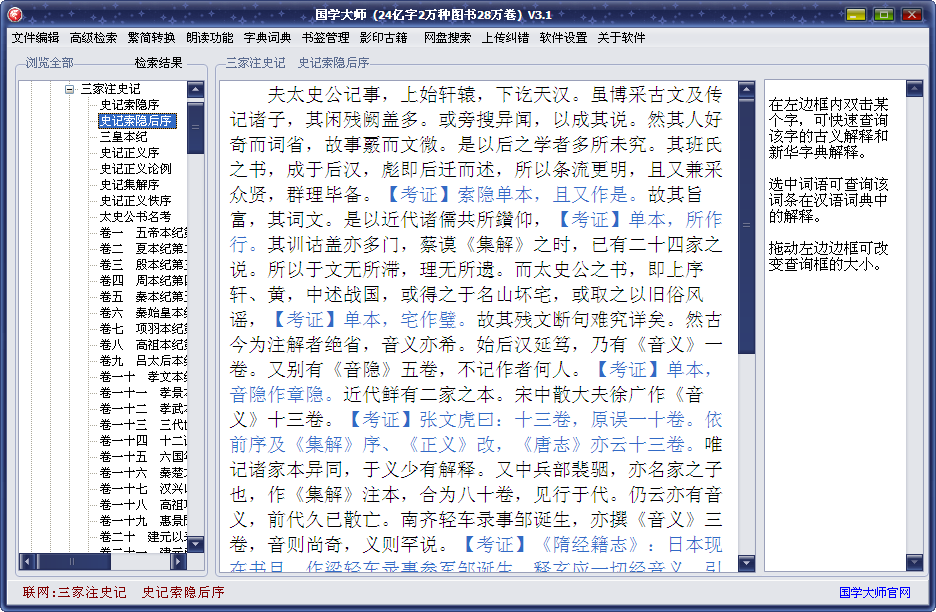The image size is (936, 612).
Task: Click main text scroll-up arrow
Action: point(746,90)
